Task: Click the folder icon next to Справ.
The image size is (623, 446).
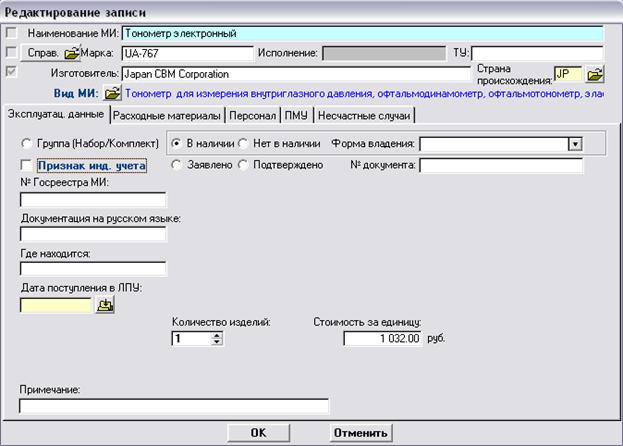Action: 71,53
